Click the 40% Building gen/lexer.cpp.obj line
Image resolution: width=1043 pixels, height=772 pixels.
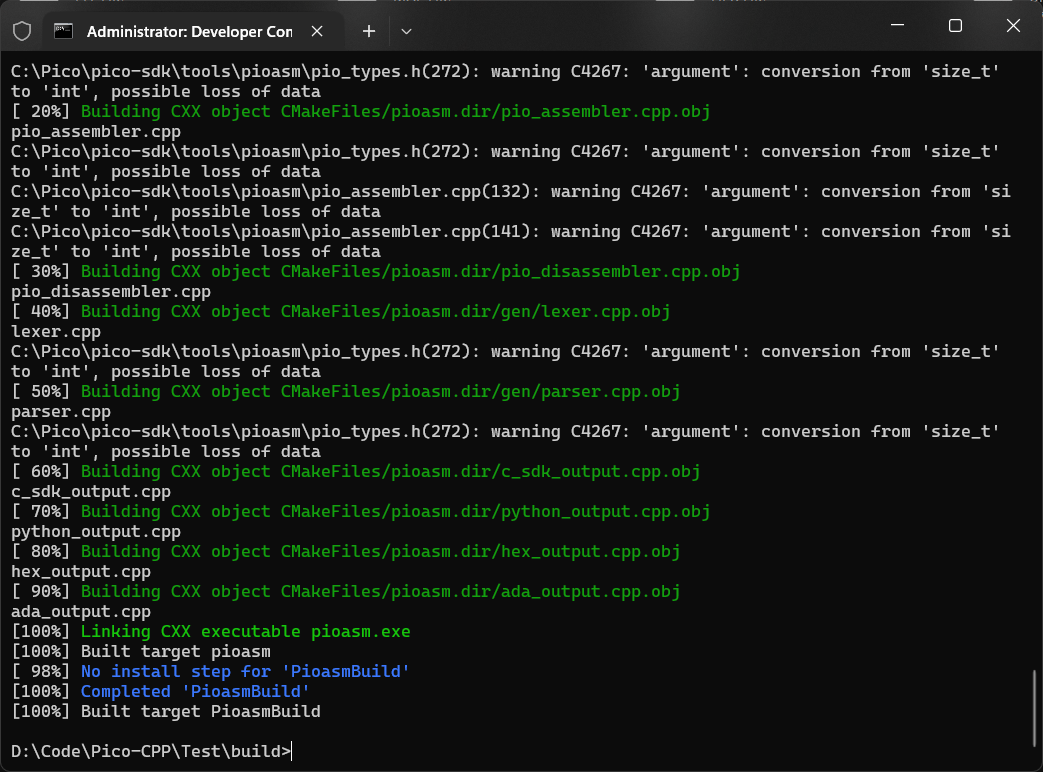pos(341,312)
